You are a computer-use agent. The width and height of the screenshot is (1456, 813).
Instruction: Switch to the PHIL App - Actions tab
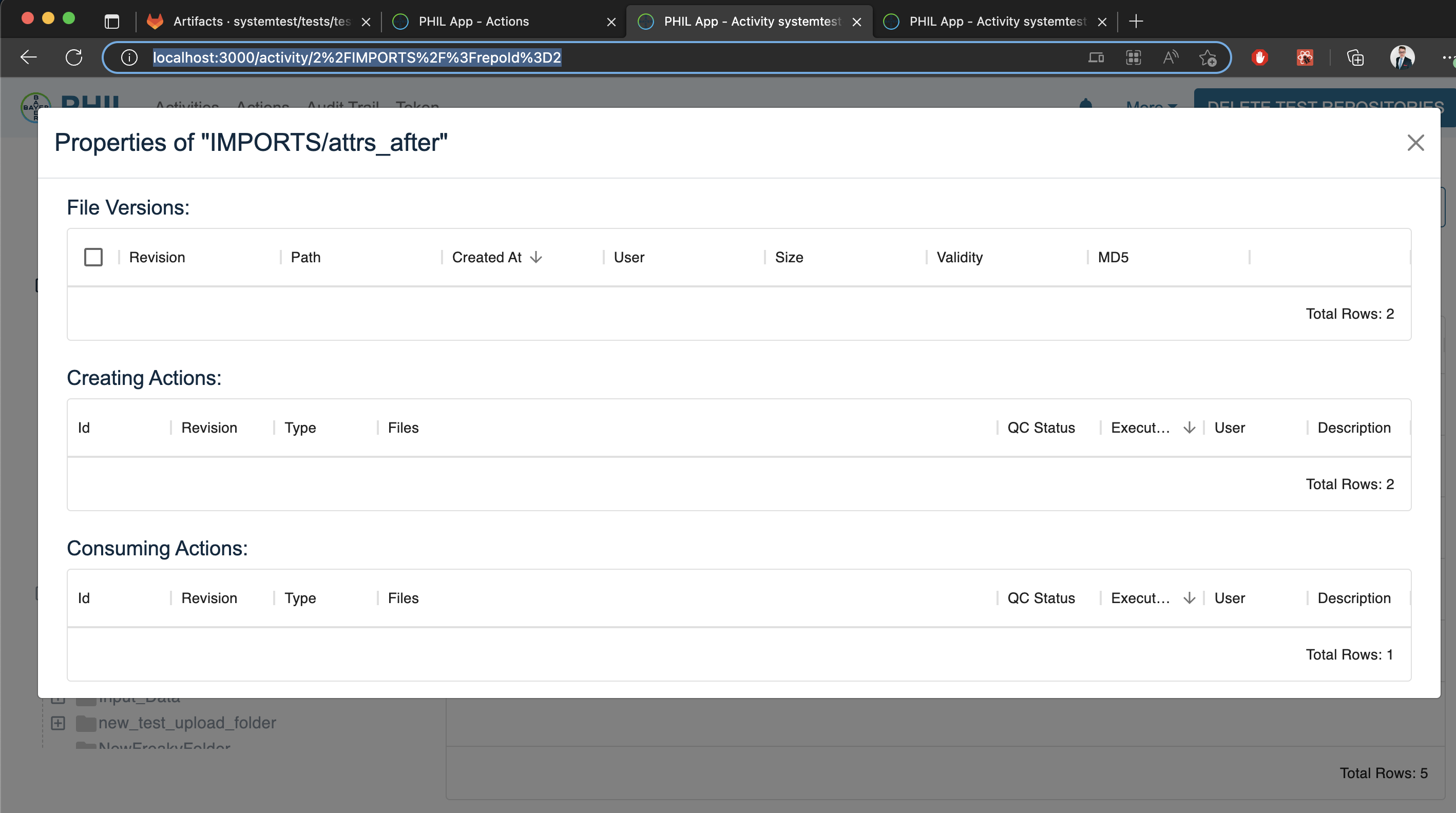[x=474, y=22]
